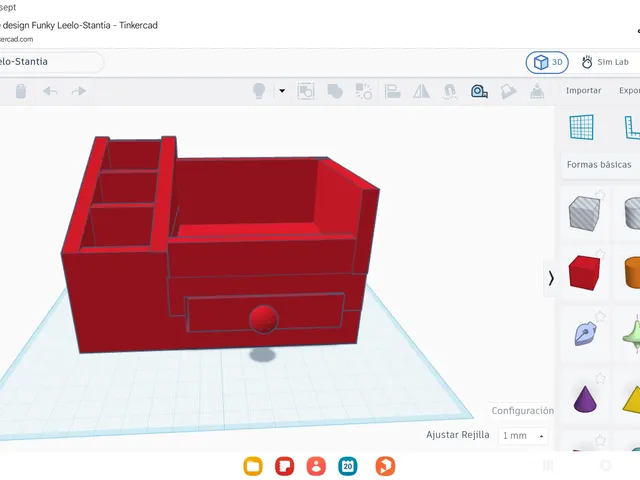Image resolution: width=640 pixels, height=480 pixels.
Task: Select the Ruler corner tool in shapes panel
Action: (632, 127)
